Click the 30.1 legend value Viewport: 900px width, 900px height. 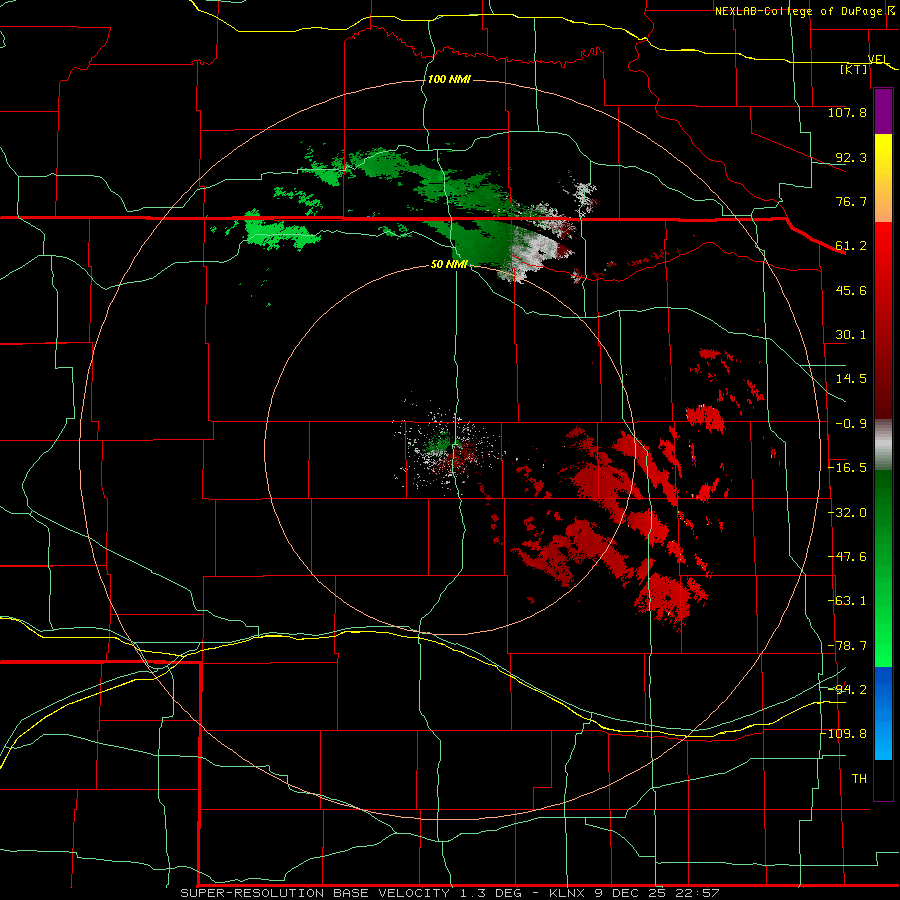pos(851,335)
